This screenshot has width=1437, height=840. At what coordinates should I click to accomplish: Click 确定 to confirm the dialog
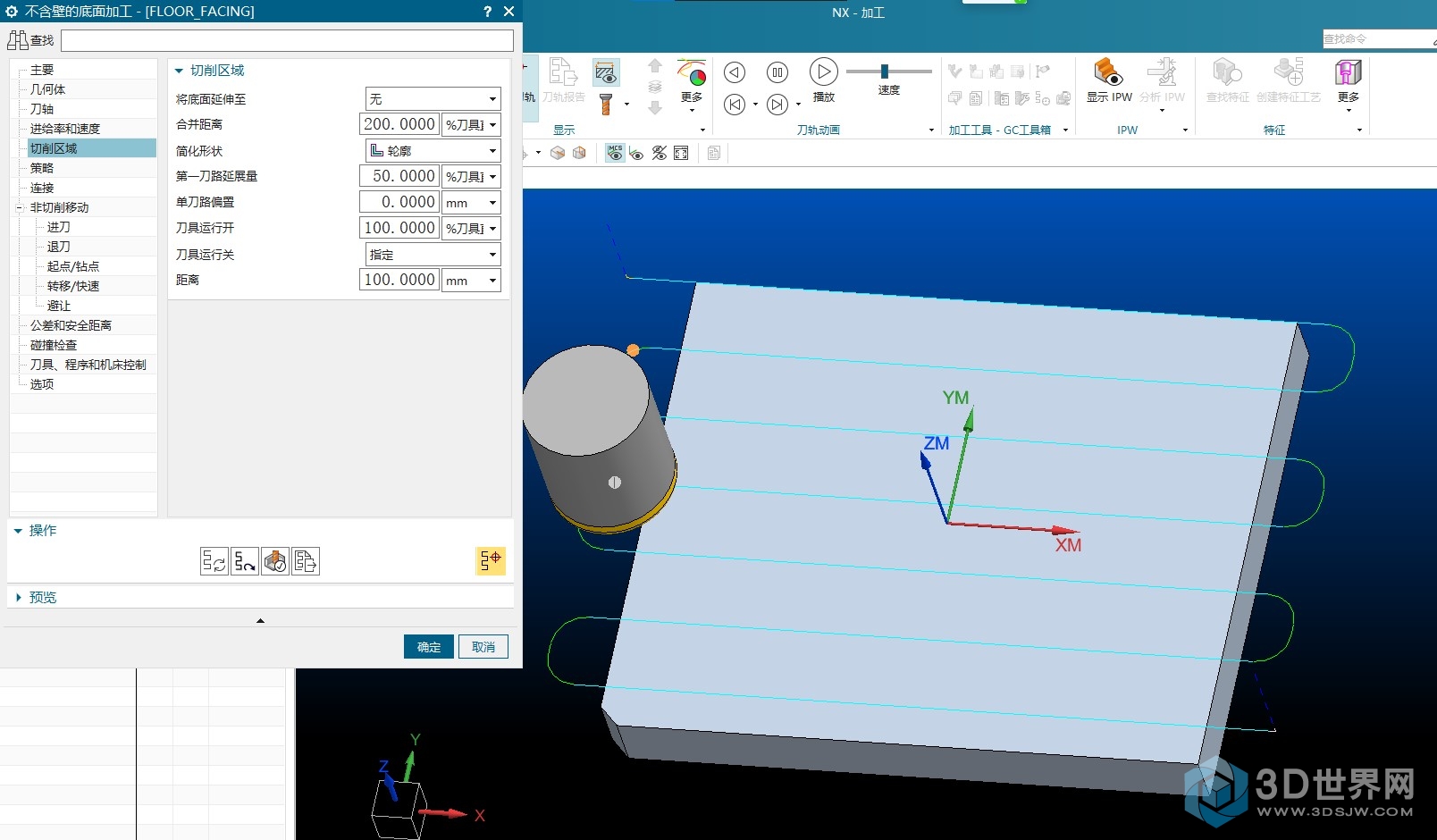(x=429, y=647)
